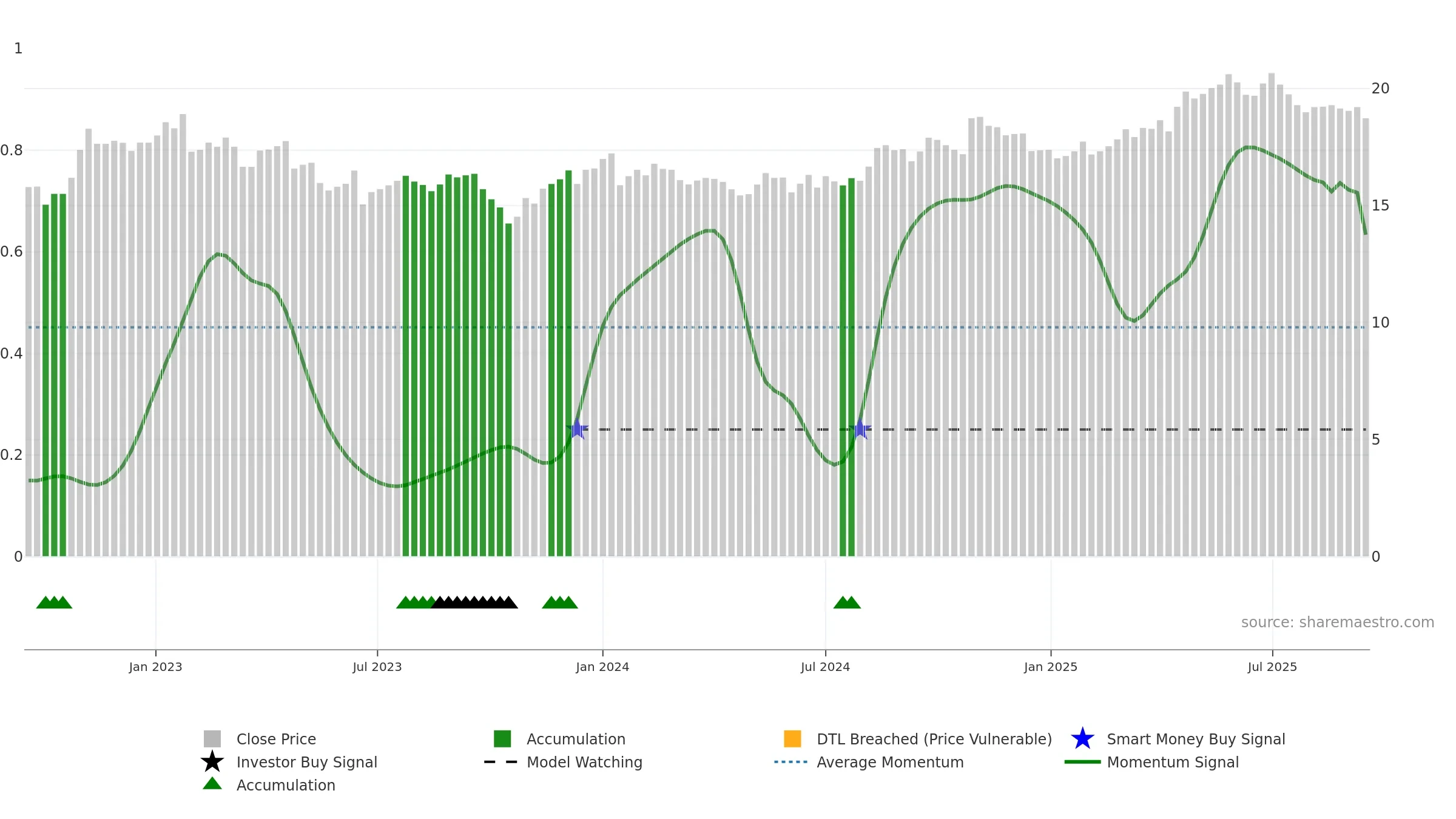Click green triangles just before Jan 2024
1456x819 pixels.
[560, 602]
